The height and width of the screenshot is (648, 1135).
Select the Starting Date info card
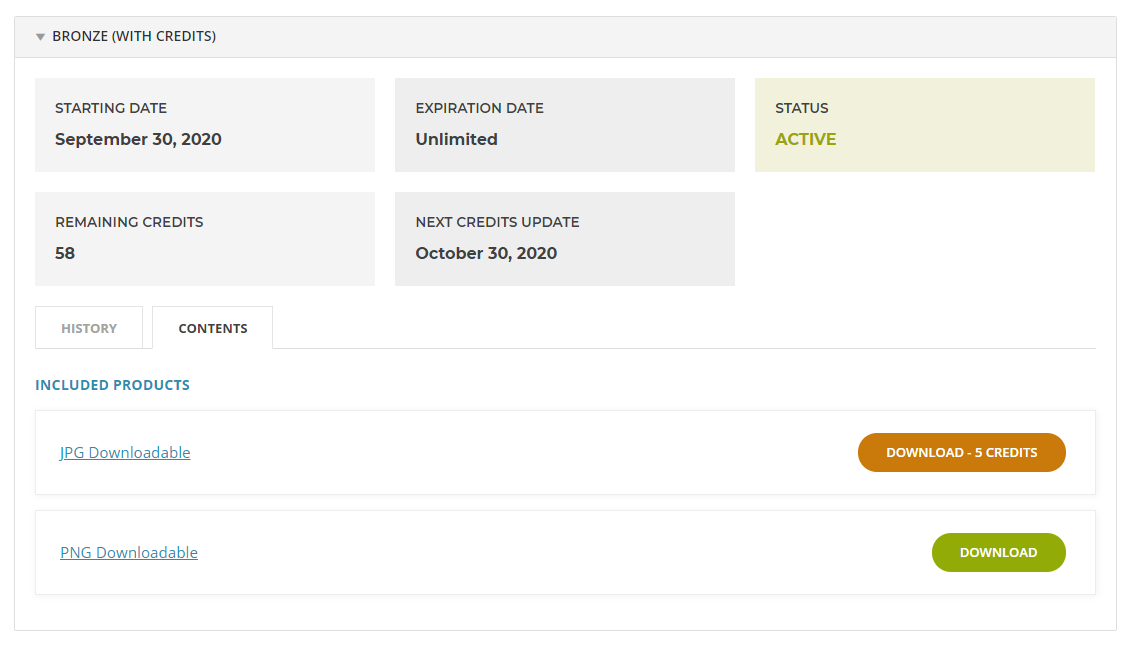[x=205, y=125]
